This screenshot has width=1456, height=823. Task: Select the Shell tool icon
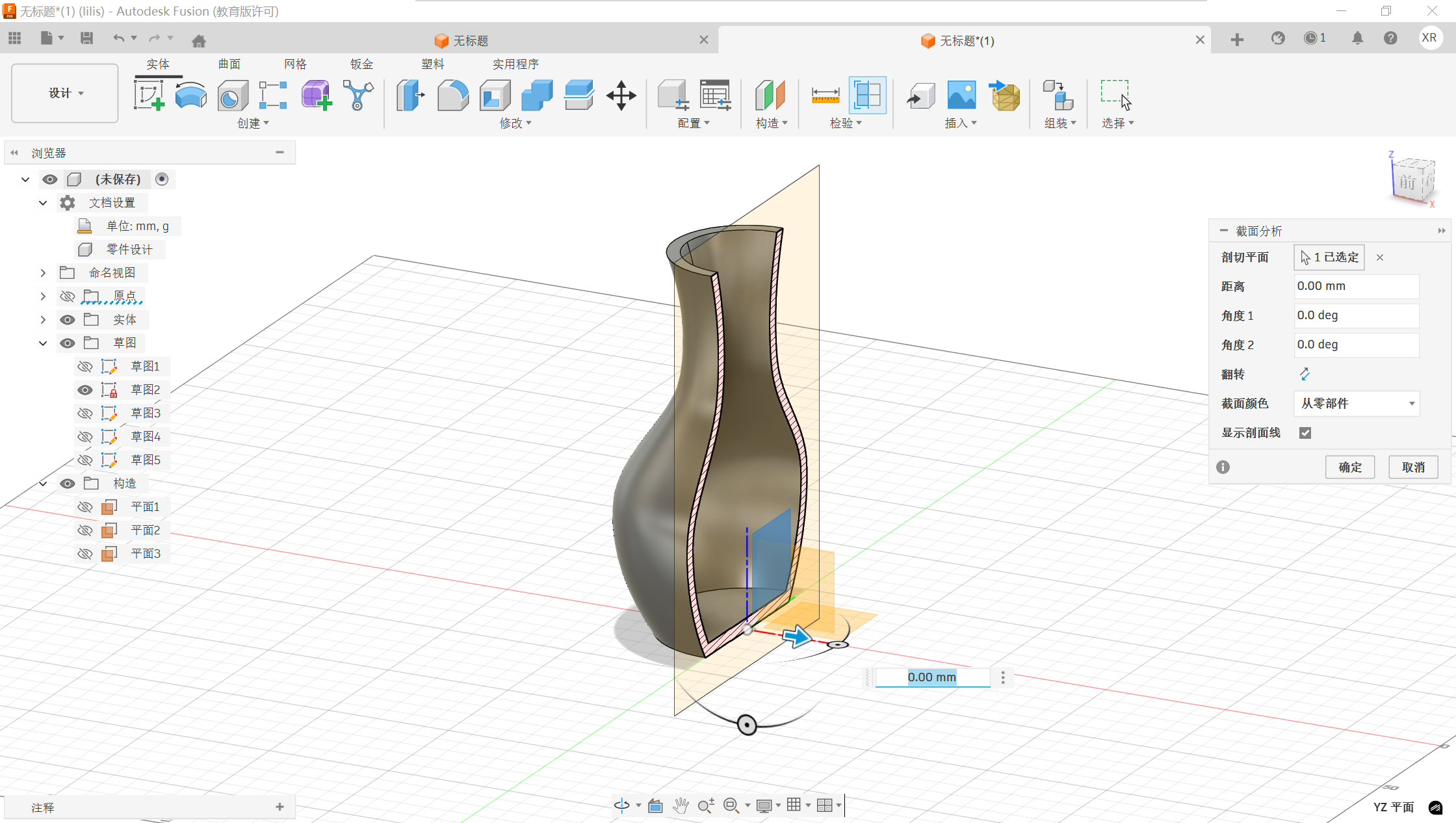(x=495, y=96)
